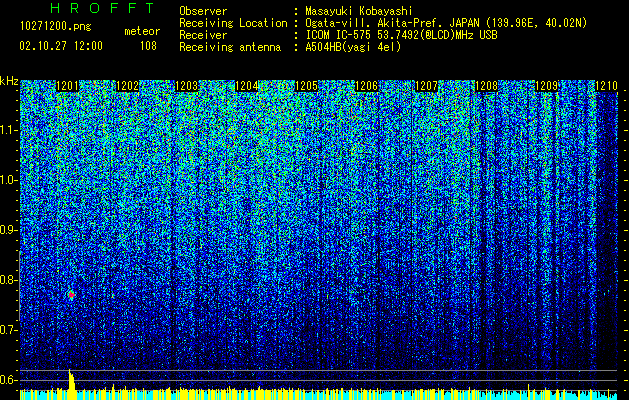Image resolution: width=629 pixels, height=400 pixels.
Task: Click the 1205 time marker
Action: pyautogui.click(x=306, y=86)
